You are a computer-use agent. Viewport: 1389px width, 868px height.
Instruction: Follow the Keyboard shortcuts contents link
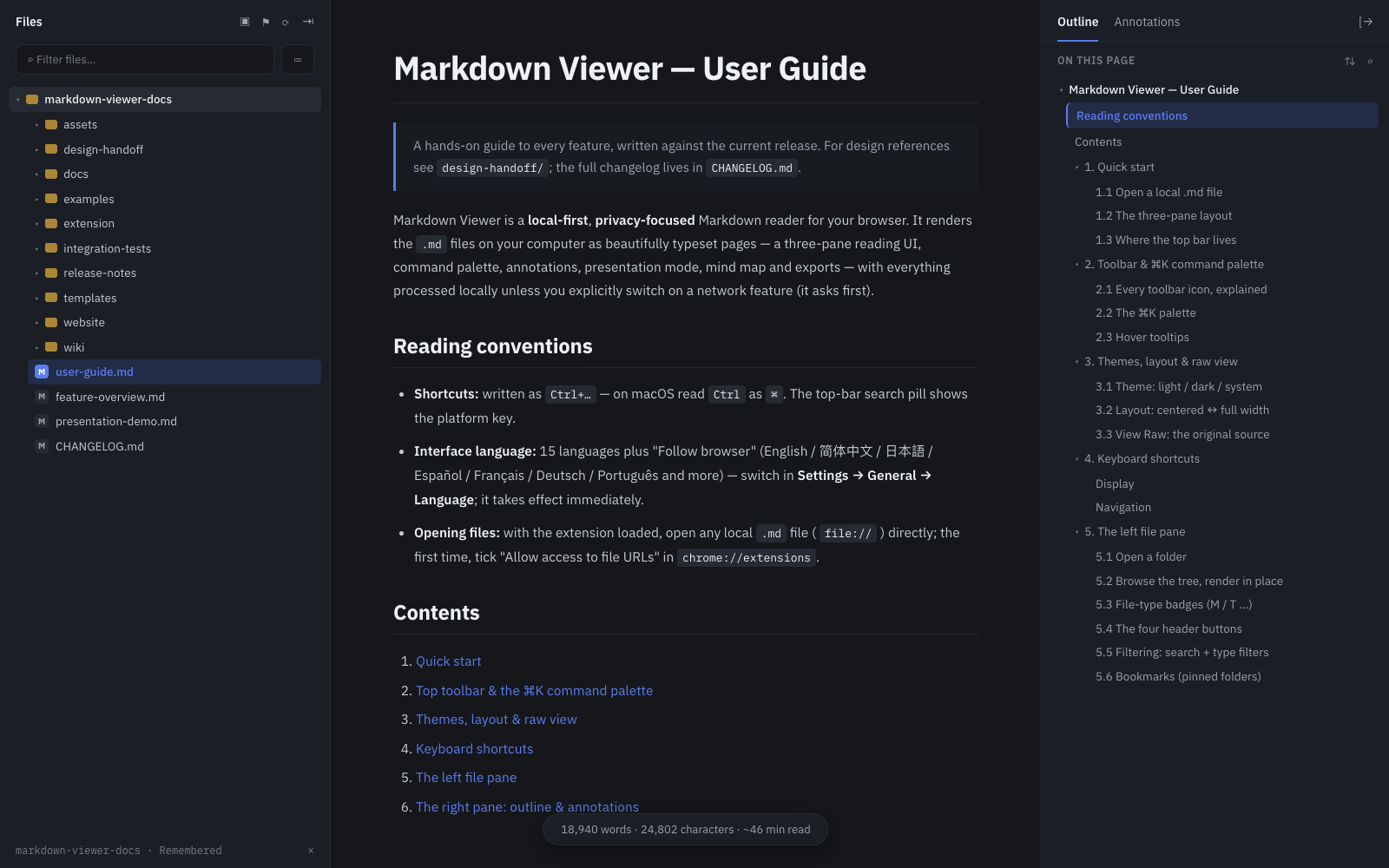pos(474,749)
